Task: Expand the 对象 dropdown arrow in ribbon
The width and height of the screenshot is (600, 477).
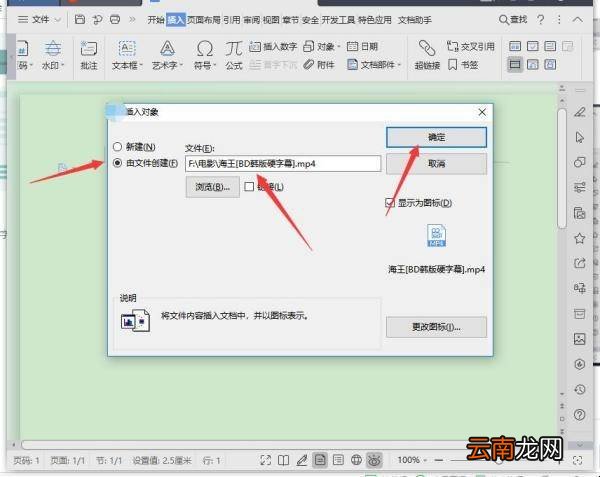Action: 339,47
